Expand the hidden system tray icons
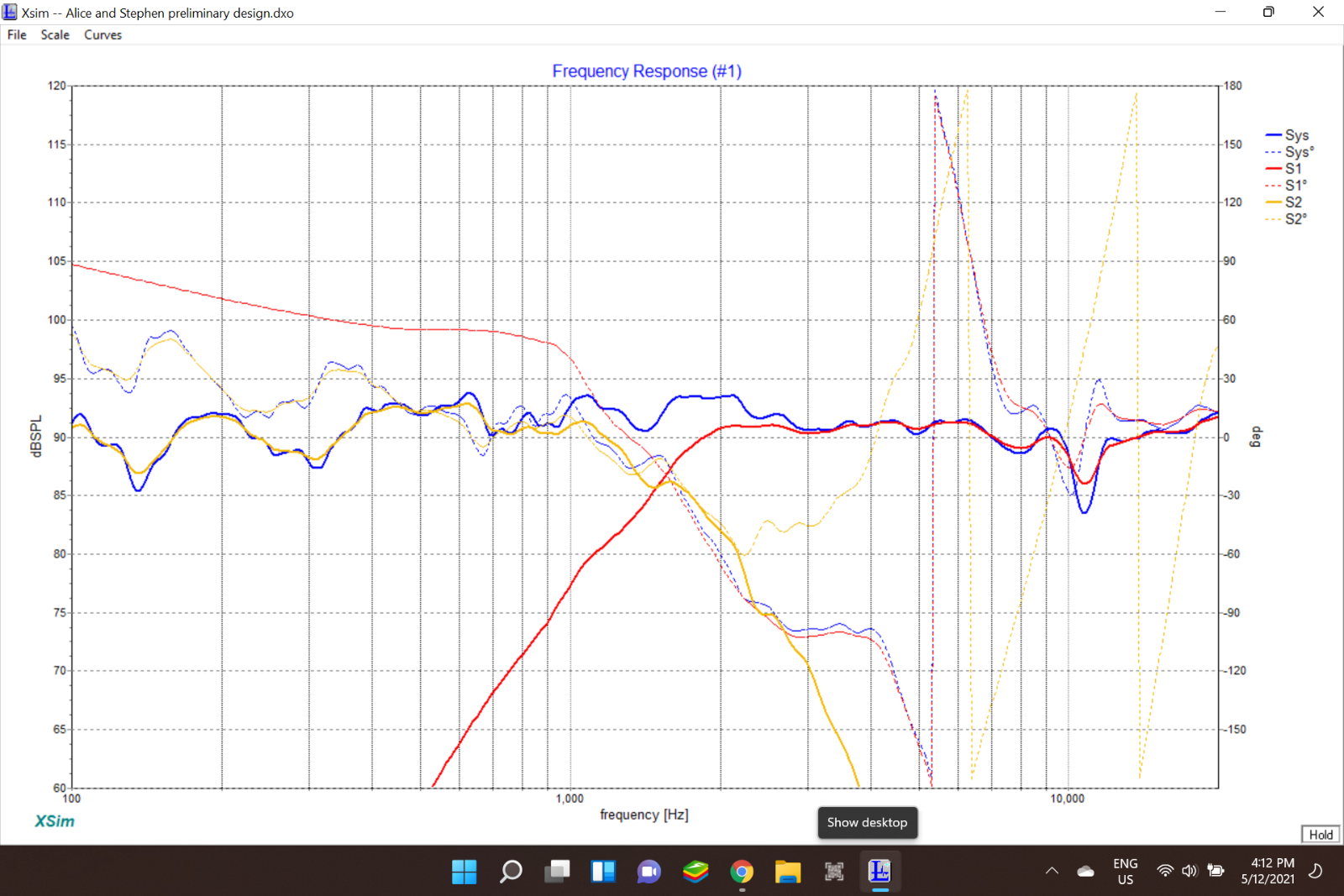Screen dimensions: 1344x896 click(x=1052, y=871)
